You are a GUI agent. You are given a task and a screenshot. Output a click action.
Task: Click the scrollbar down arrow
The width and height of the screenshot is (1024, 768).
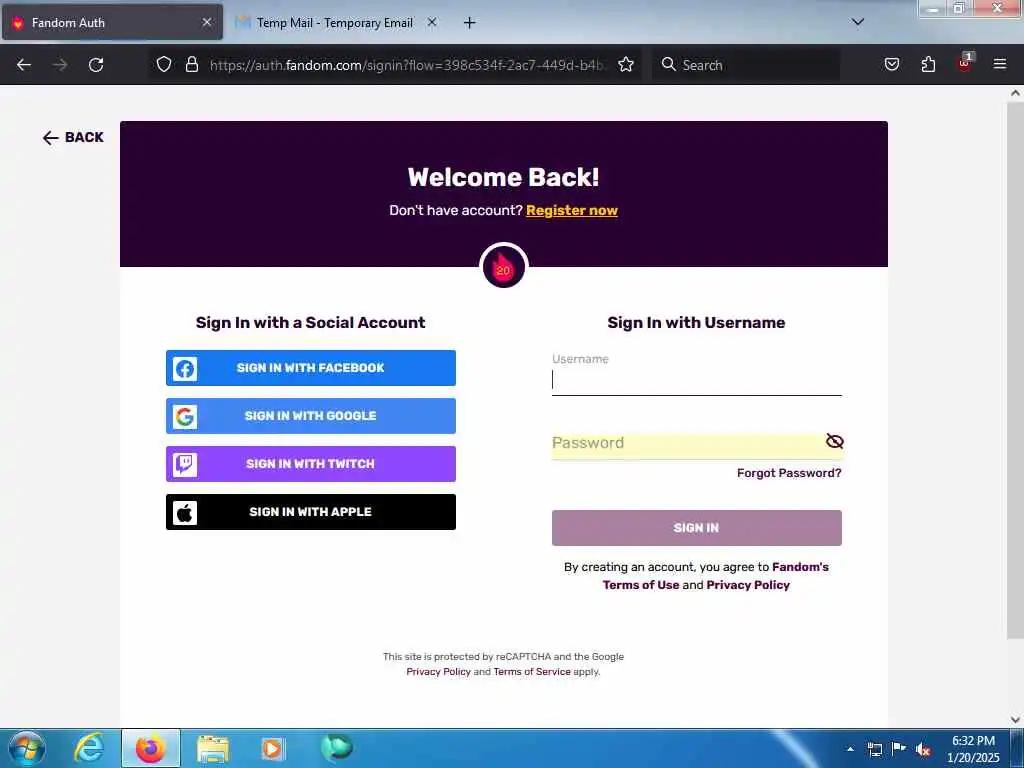coord(1015,720)
